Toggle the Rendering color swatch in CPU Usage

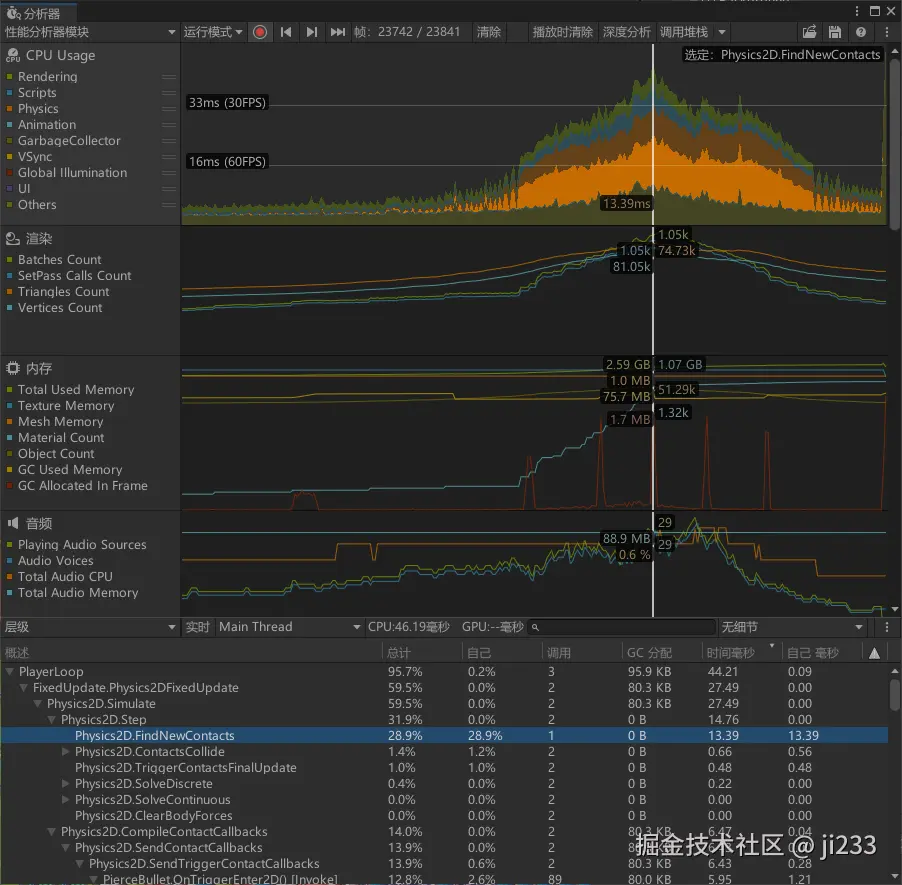click(10, 77)
